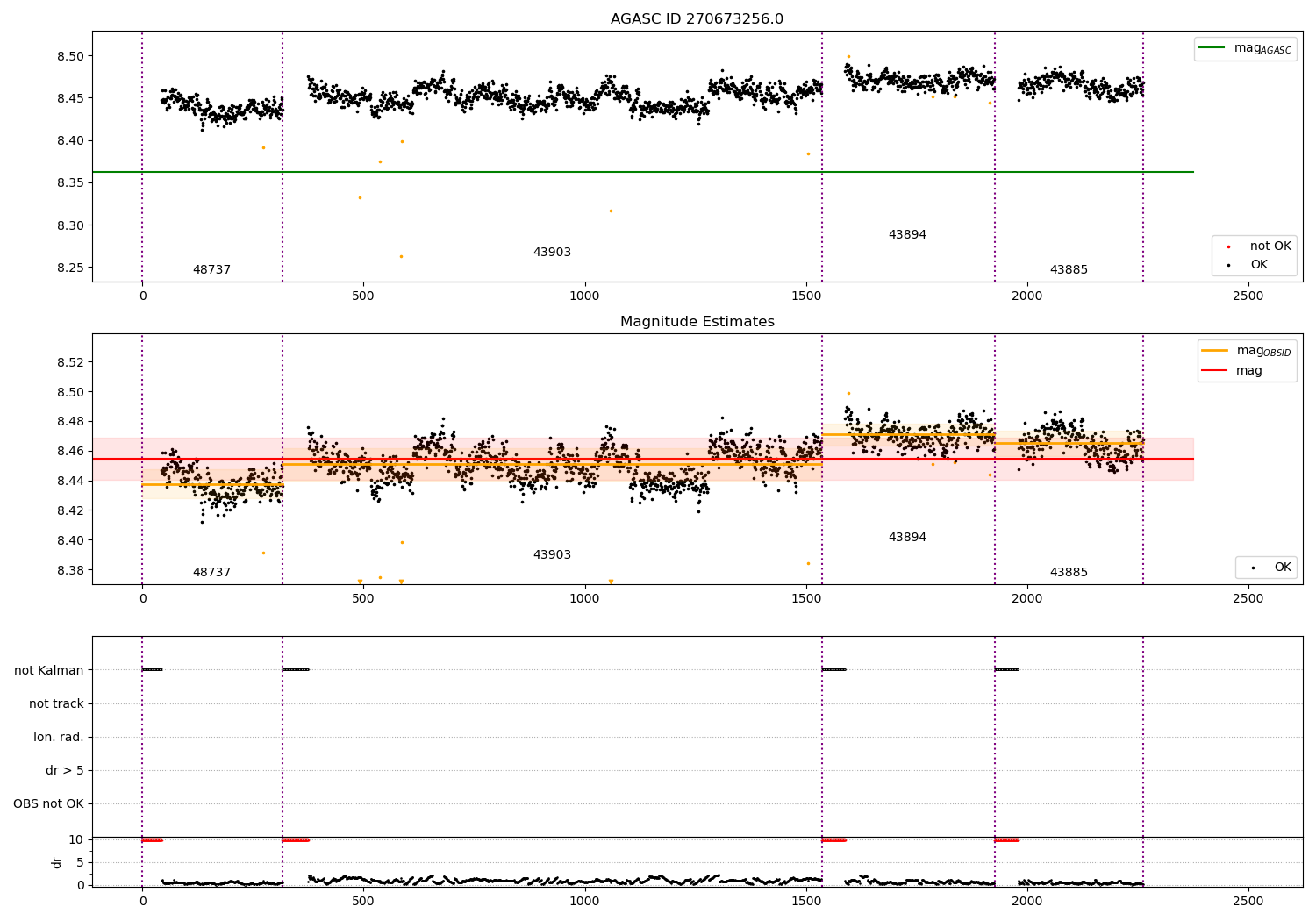Click the 8.42 tick on middle plot y-axis

point(70,510)
